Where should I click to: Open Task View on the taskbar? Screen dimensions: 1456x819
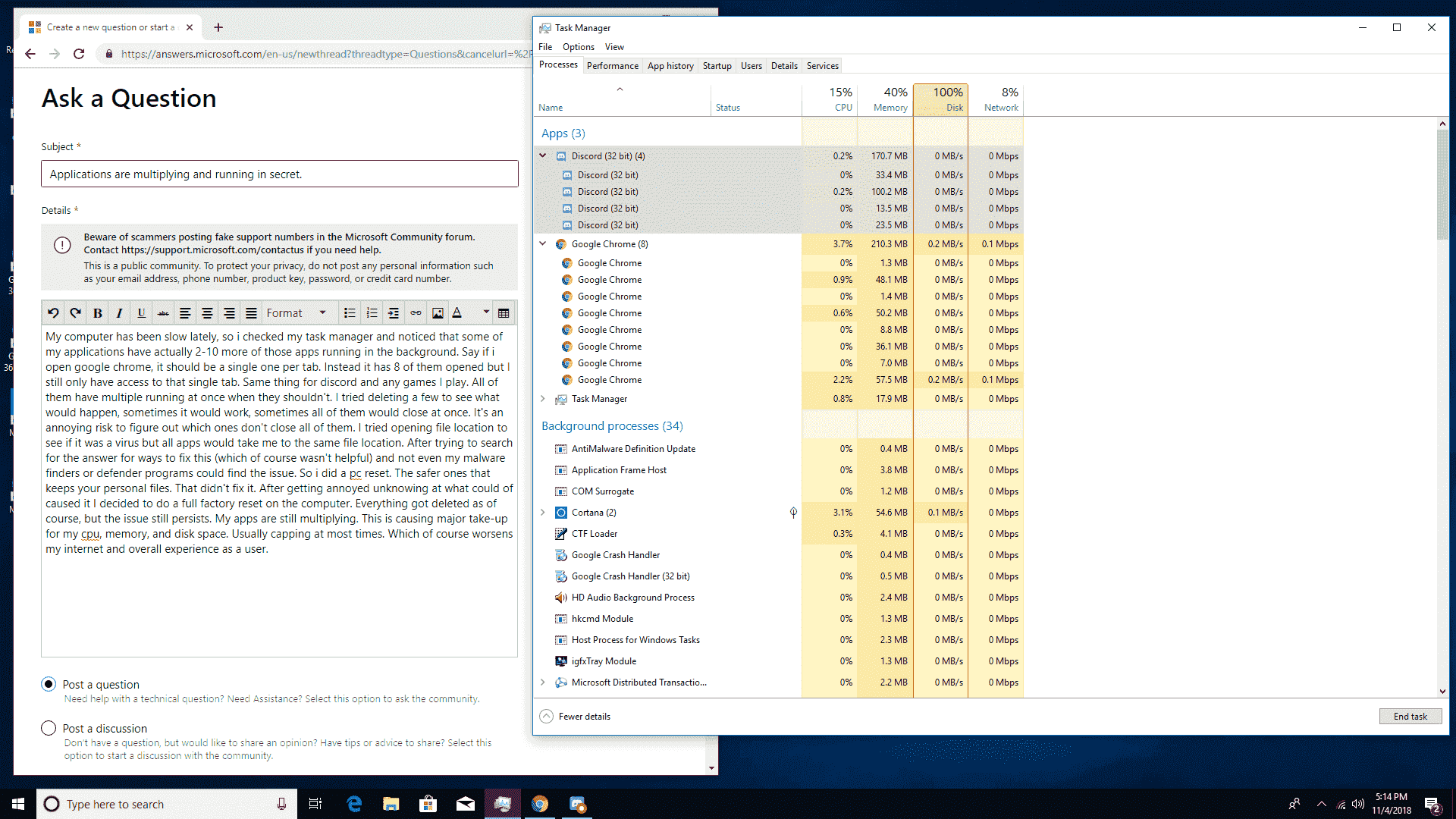click(x=315, y=804)
